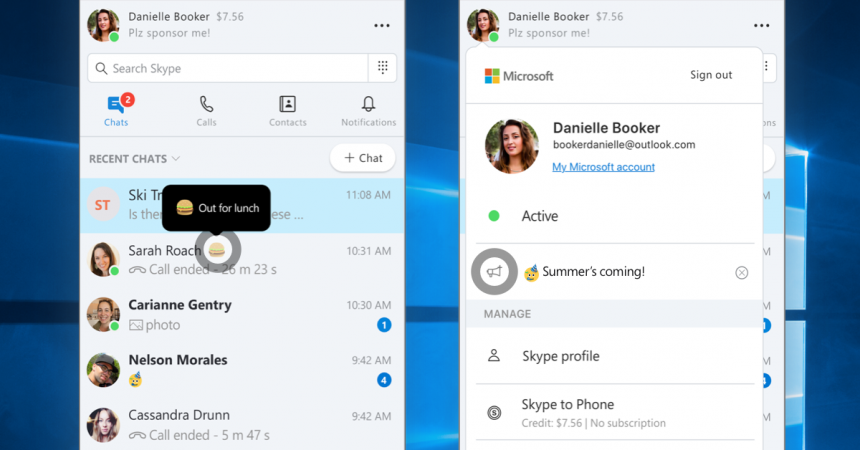860x450 pixels.
Task: Click the person icon beside Skype profile
Action: point(494,356)
